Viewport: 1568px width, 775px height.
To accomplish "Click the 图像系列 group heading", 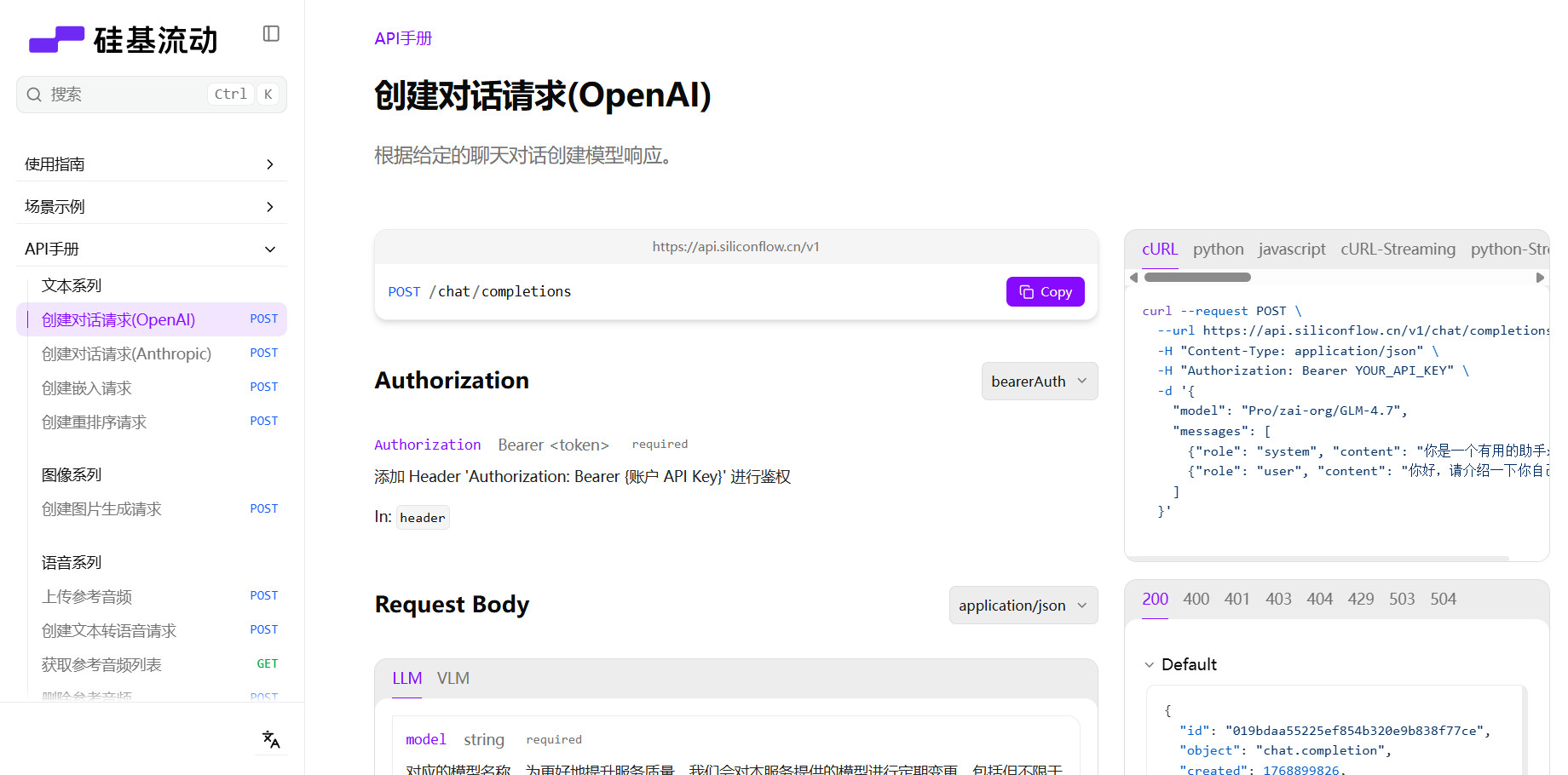I will tap(72, 474).
